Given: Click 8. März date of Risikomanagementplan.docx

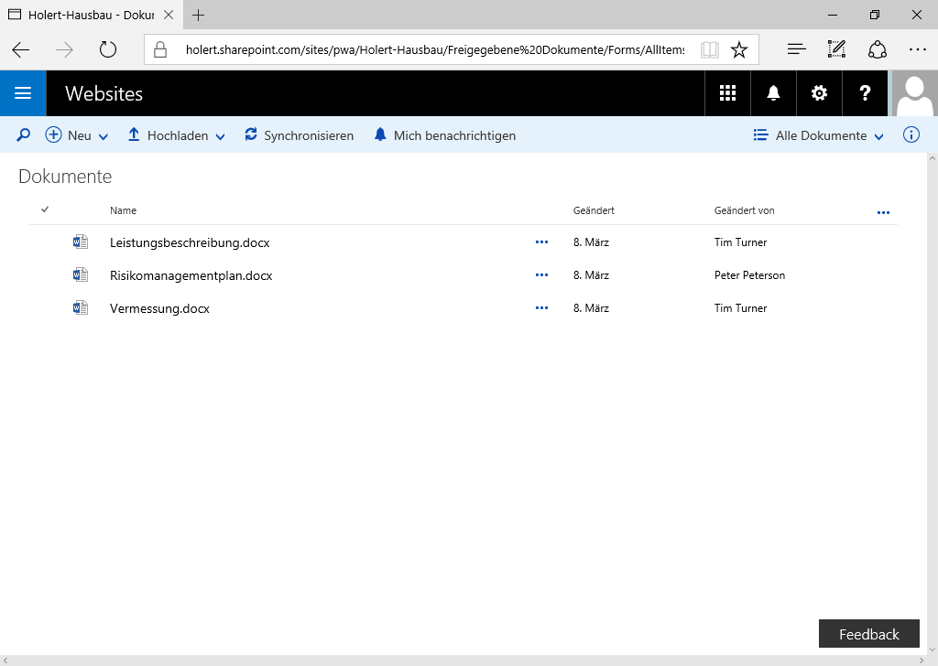Looking at the screenshot, I should (x=591, y=275).
